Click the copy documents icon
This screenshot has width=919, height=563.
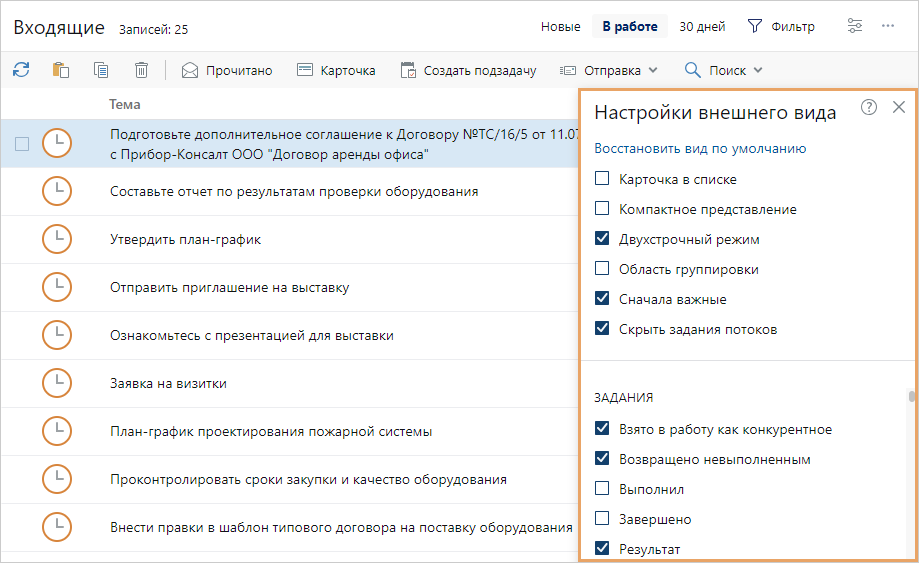click(x=101, y=70)
